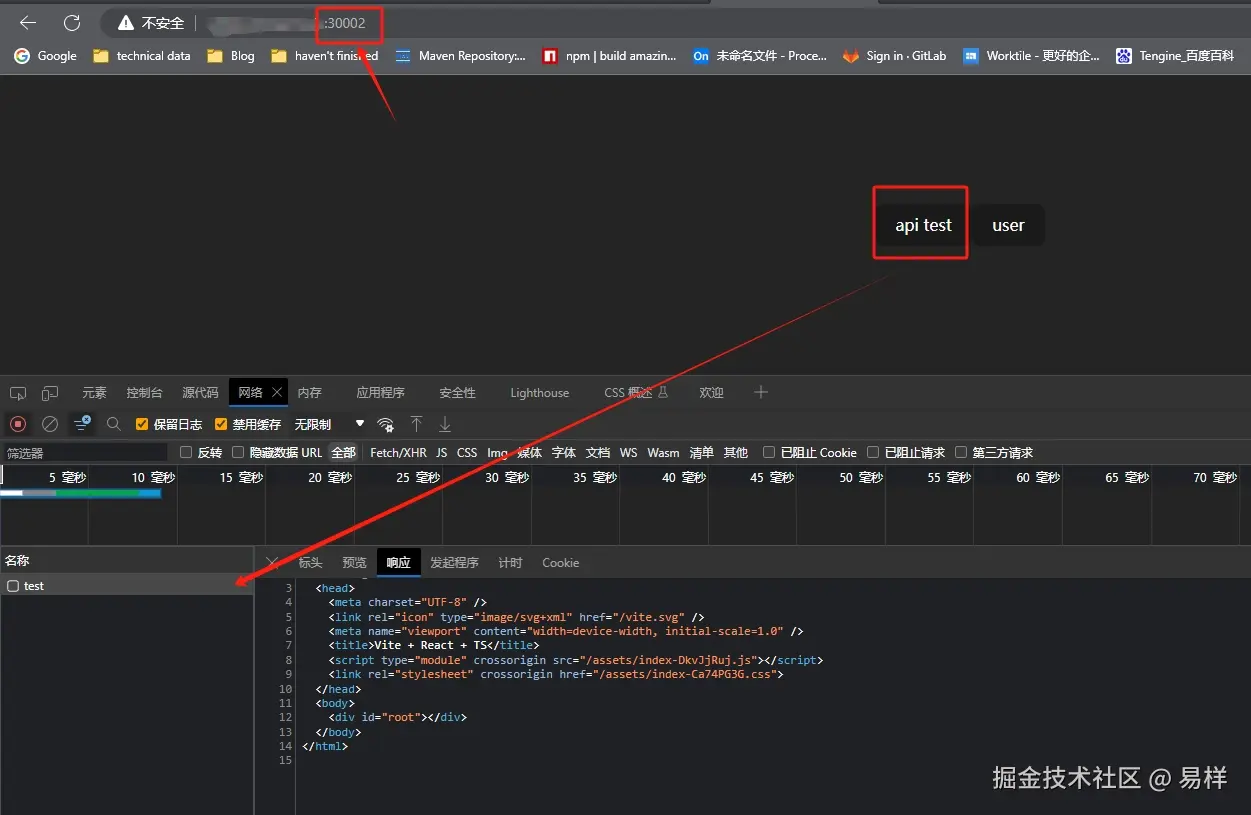Open the Tengine 百度百科 bookmark
Image resolution: width=1251 pixels, height=815 pixels.
click(x=1175, y=56)
